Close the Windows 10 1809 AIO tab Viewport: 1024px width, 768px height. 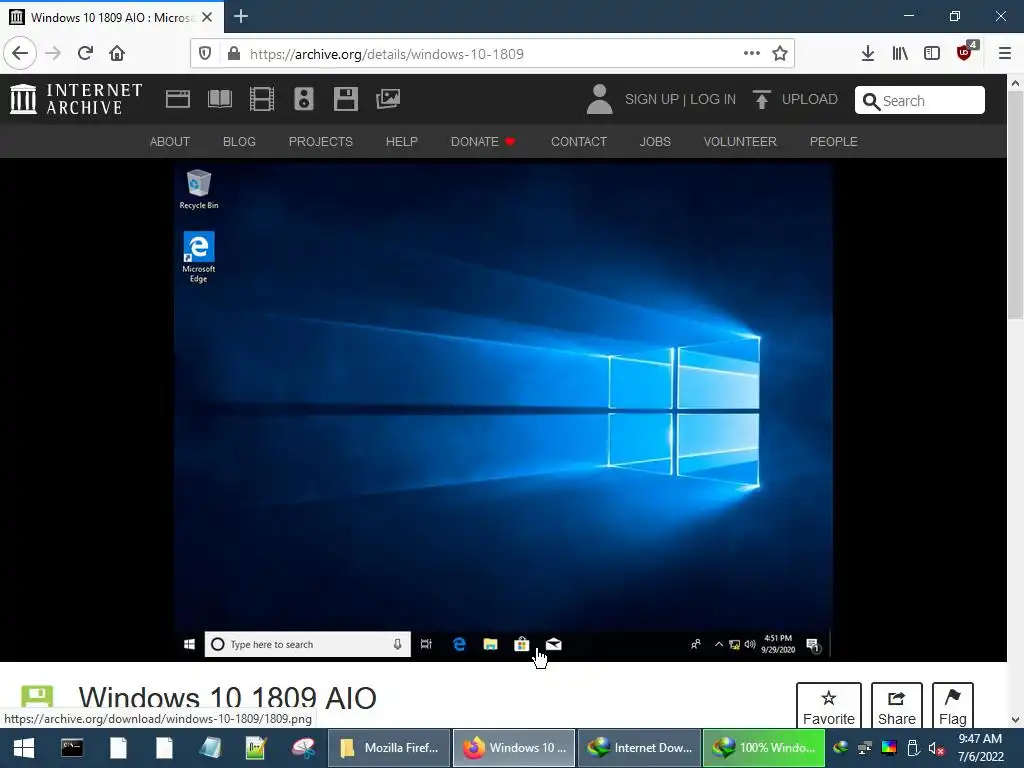pyautogui.click(x=207, y=17)
